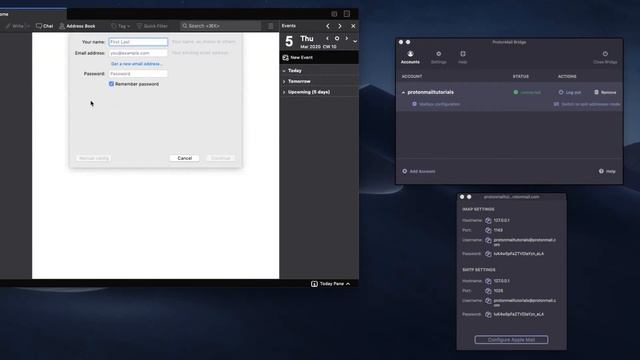Click Help at bottom of Bridge window
640x360 pixels.
(607, 171)
